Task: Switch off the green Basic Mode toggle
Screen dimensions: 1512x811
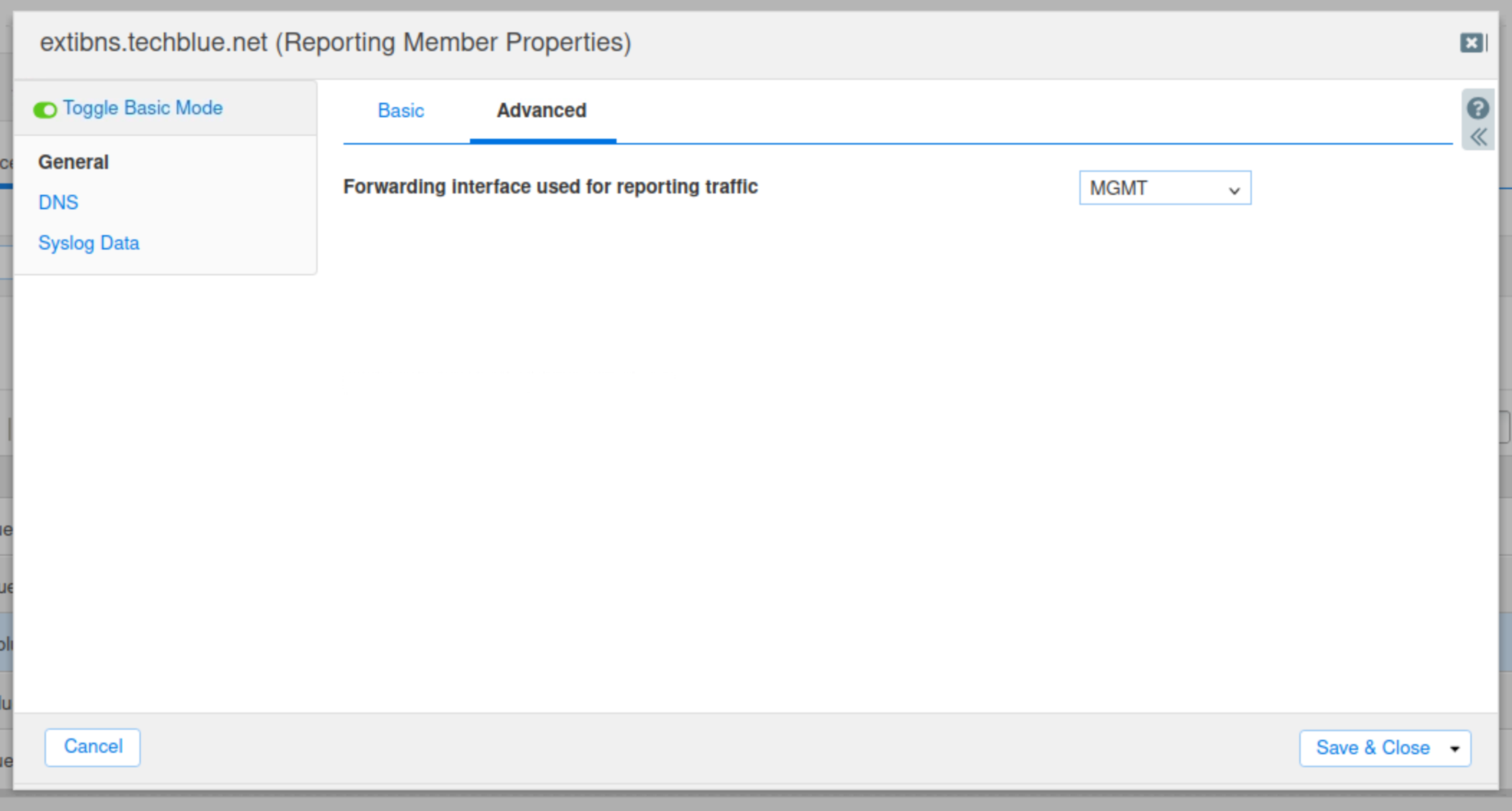Action: (x=45, y=110)
